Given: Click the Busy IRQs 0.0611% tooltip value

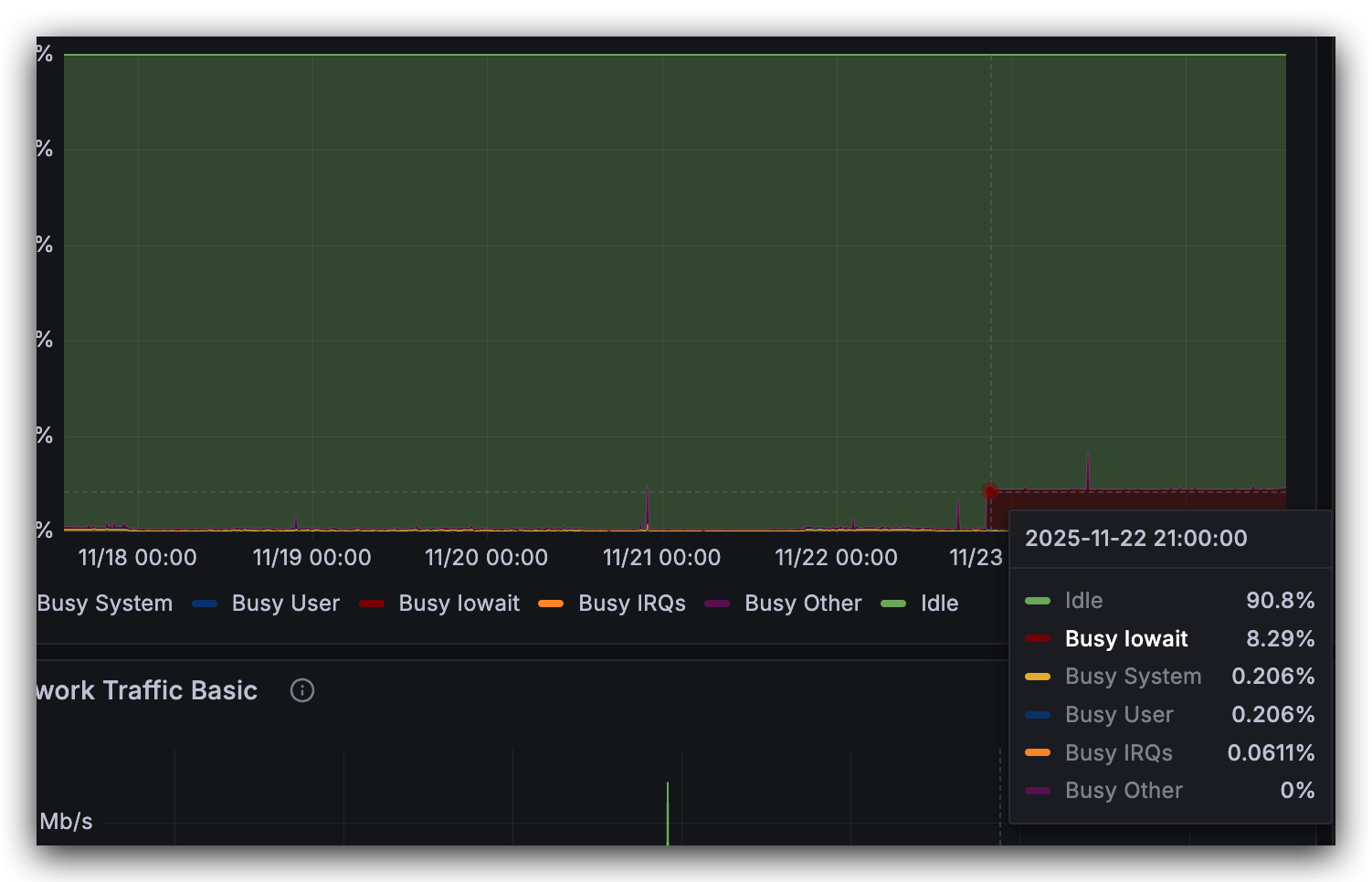Looking at the screenshot, I should tap(1271, 753).
